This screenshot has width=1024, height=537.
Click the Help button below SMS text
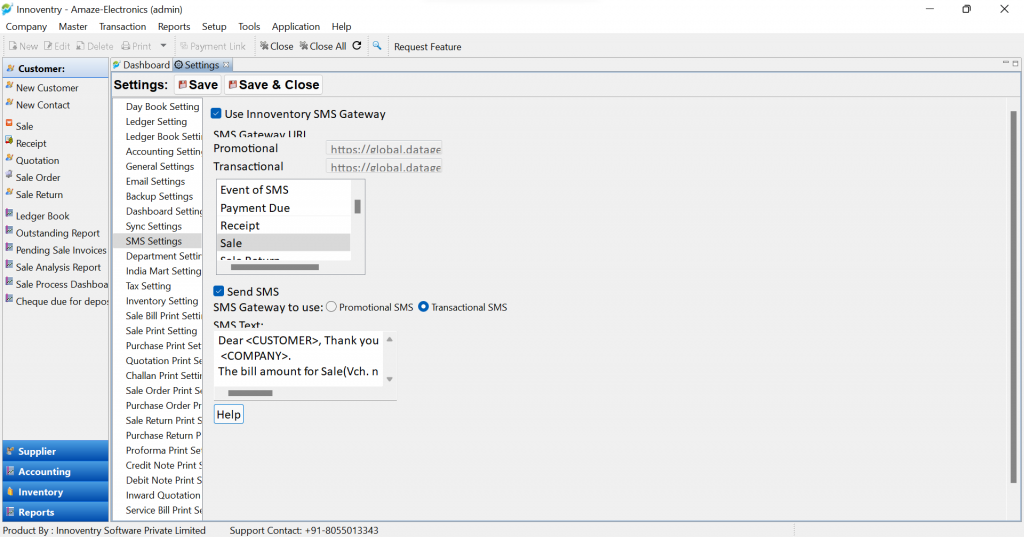(x=229, y=415)
